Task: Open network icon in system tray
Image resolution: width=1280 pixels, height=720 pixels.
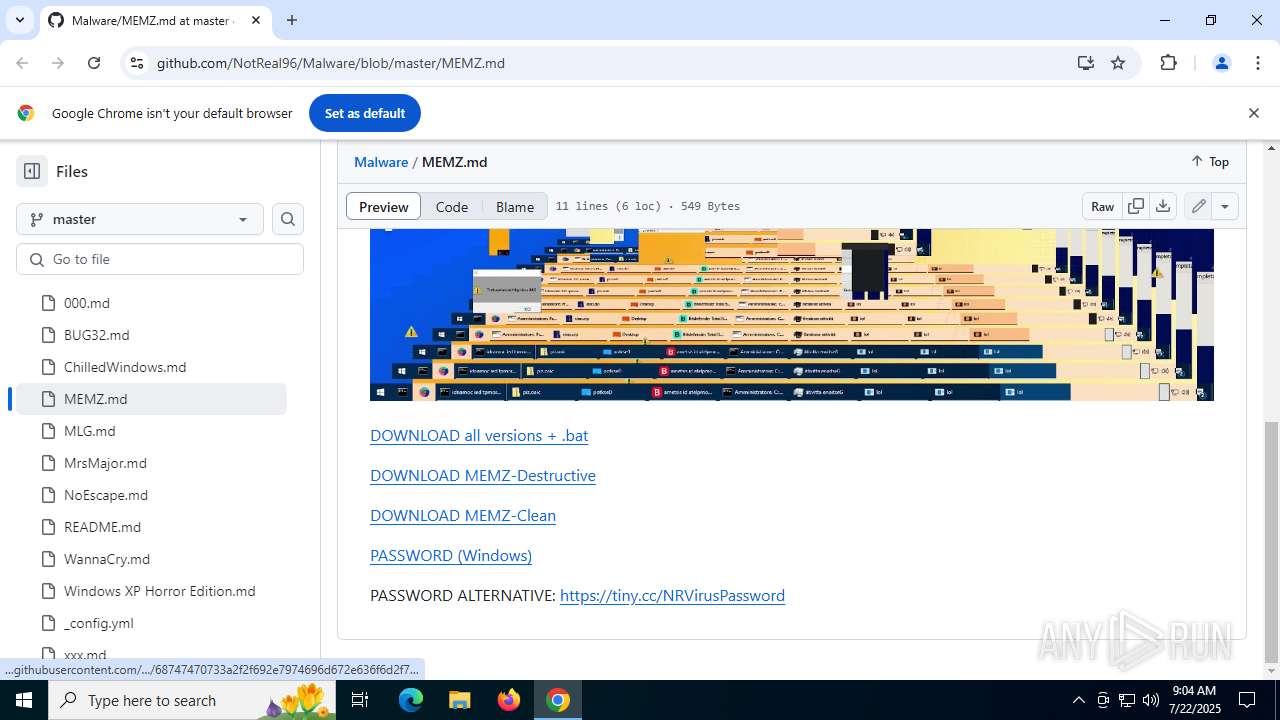Action: pos(1127,700)
